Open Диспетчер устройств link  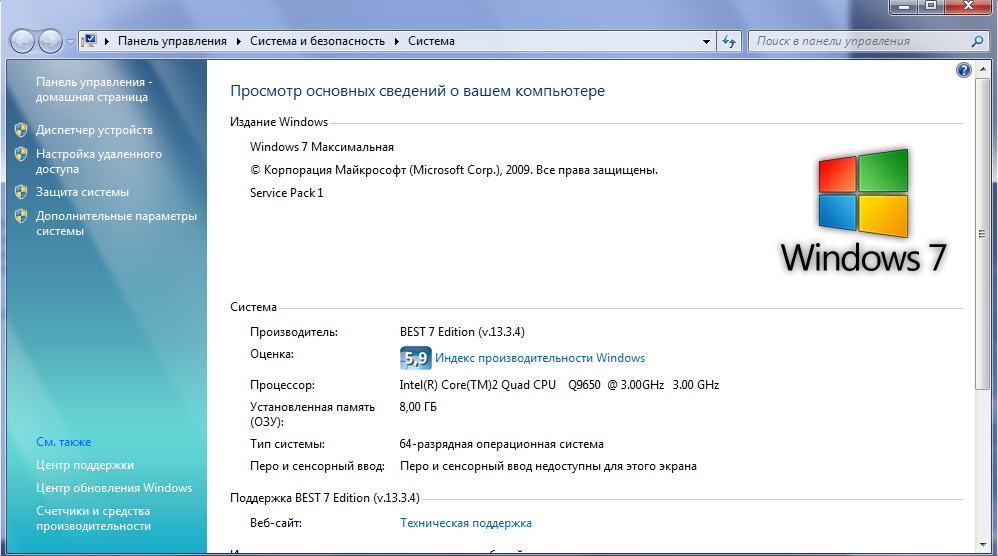point(94,130)
